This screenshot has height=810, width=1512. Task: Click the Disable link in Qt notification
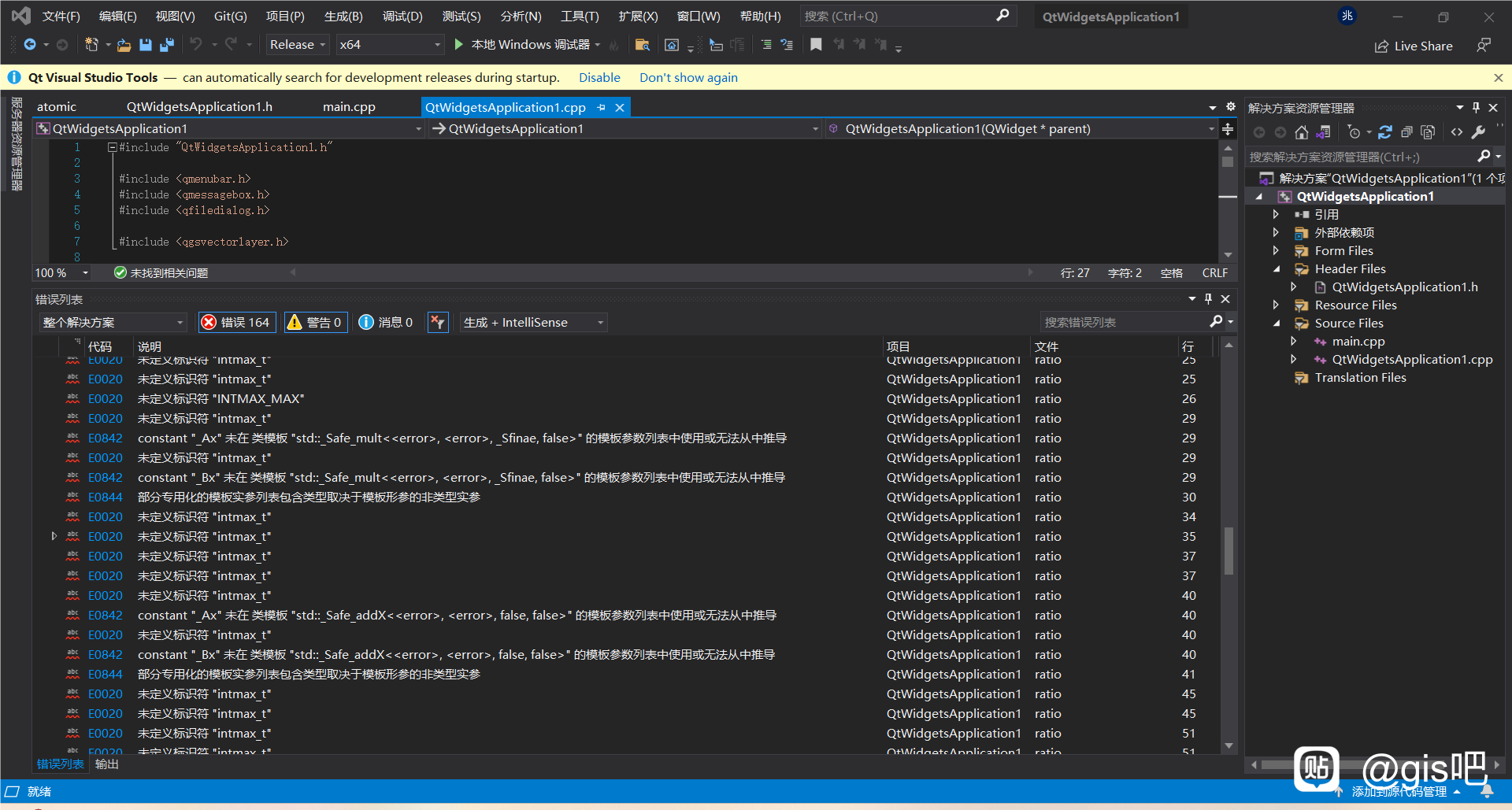(599, 77)
